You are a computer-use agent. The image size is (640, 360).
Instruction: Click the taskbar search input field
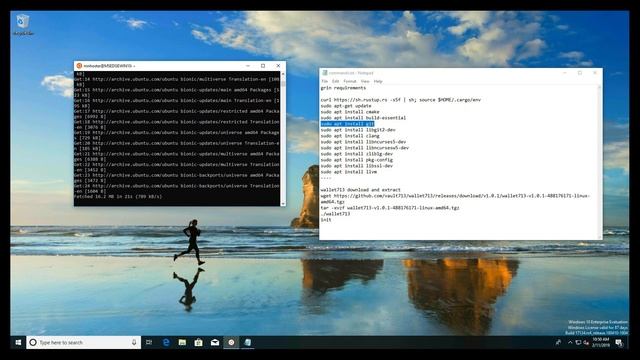(x=84, y=342)
